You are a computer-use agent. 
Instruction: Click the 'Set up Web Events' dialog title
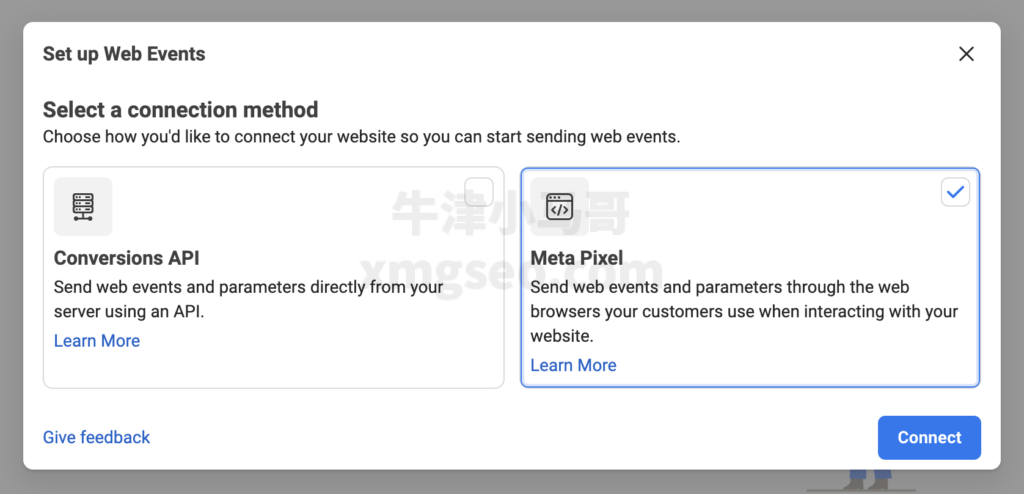(124, 54)
